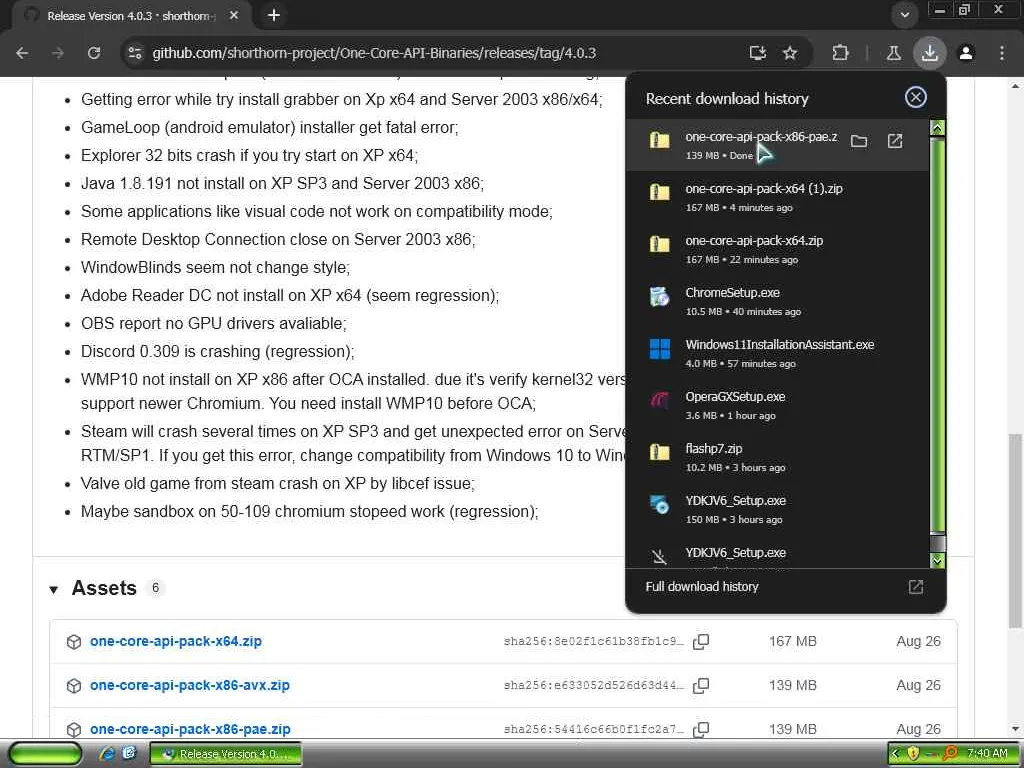Click download list scrollbar down arrow
The width and height of the screenshot is (1024, 768).
pyautogui.click(x=937, y=560)
